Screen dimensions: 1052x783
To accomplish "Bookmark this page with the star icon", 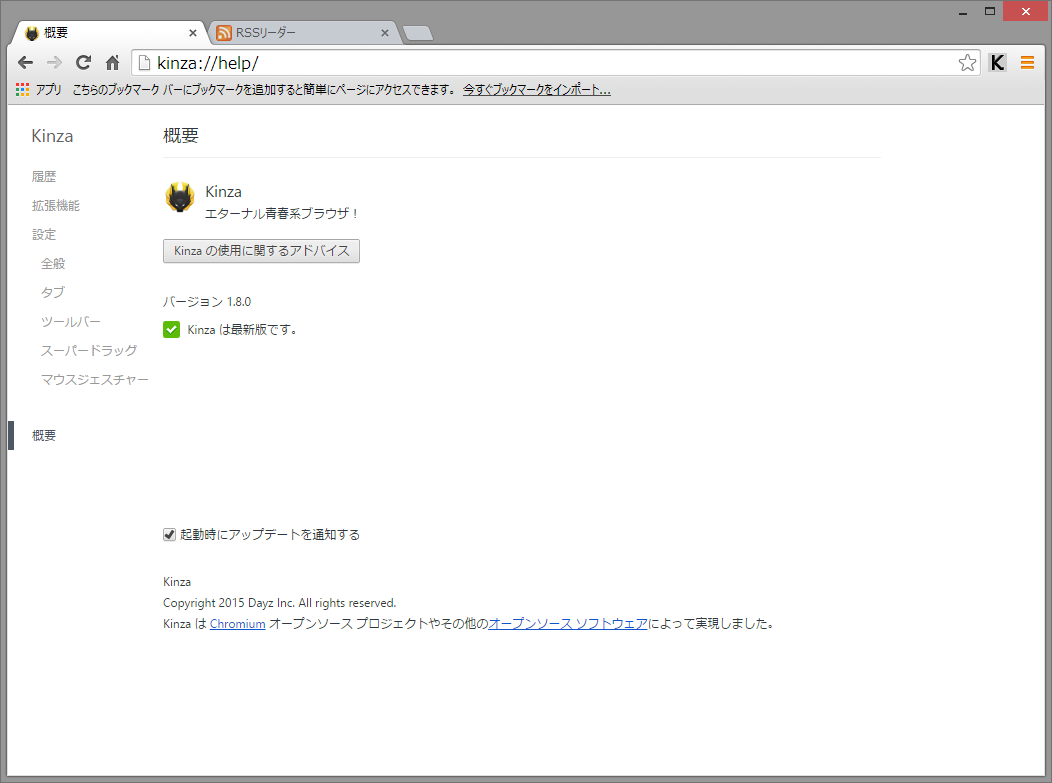I will [966, 62].
